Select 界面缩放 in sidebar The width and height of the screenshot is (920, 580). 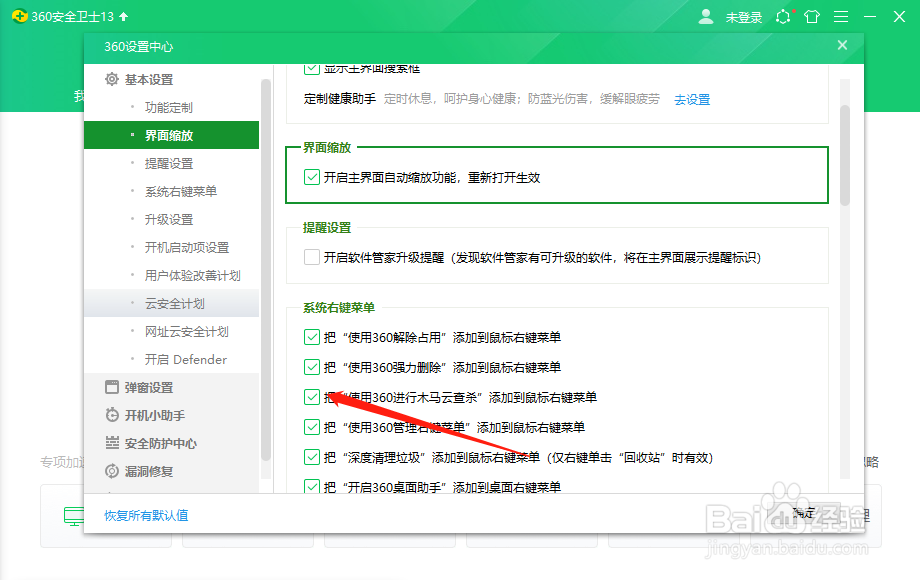click(x=171, y=135)
